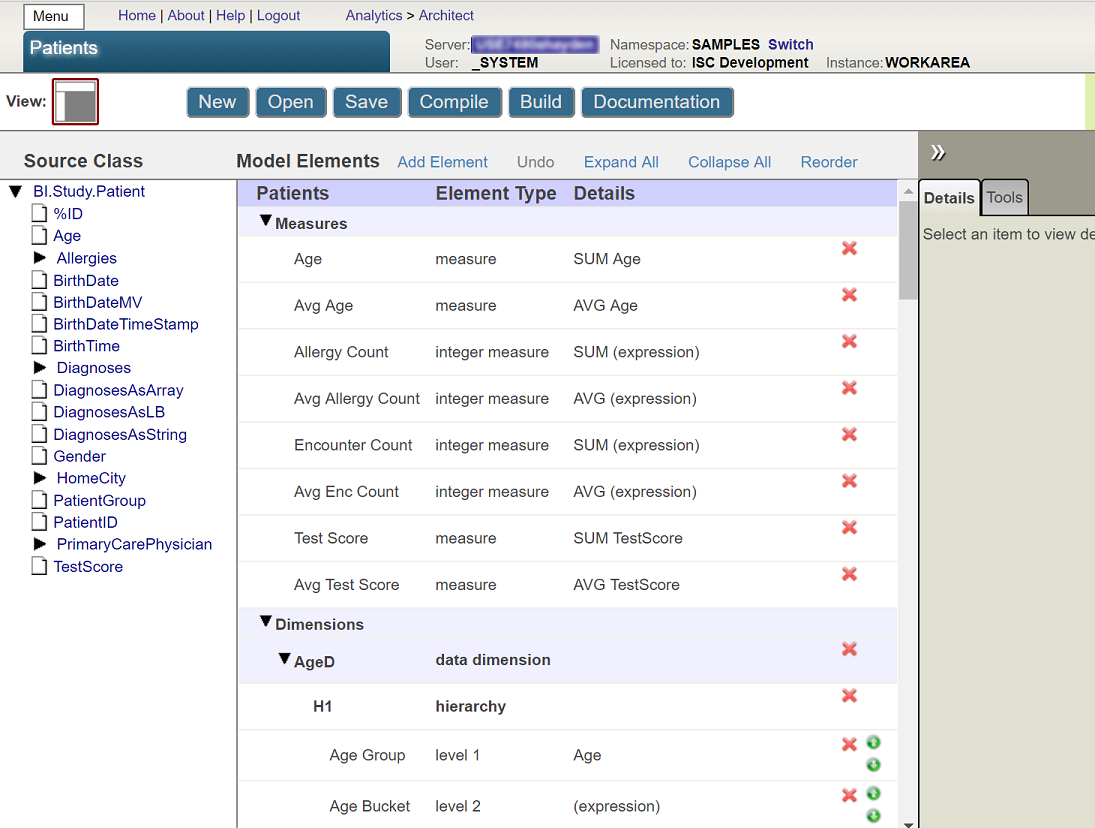Click the model elements vertical scrollbar thumb

click(x=908, y=250)
